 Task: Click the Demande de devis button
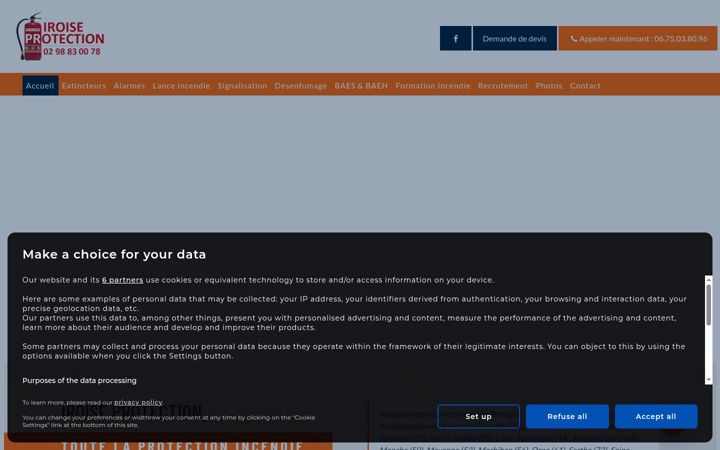click(x=514, y=38)
